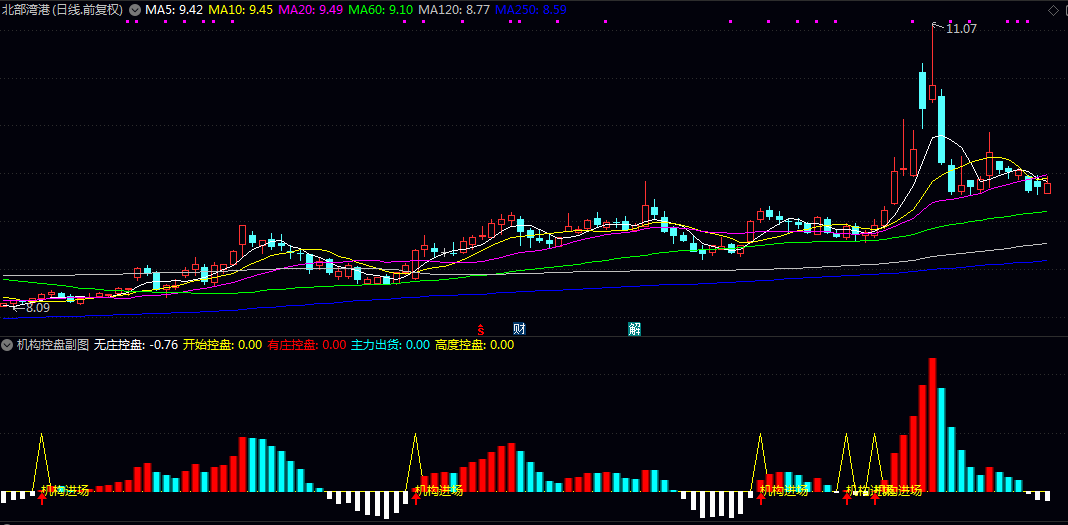Open the 解 unlock event marker

635,330
